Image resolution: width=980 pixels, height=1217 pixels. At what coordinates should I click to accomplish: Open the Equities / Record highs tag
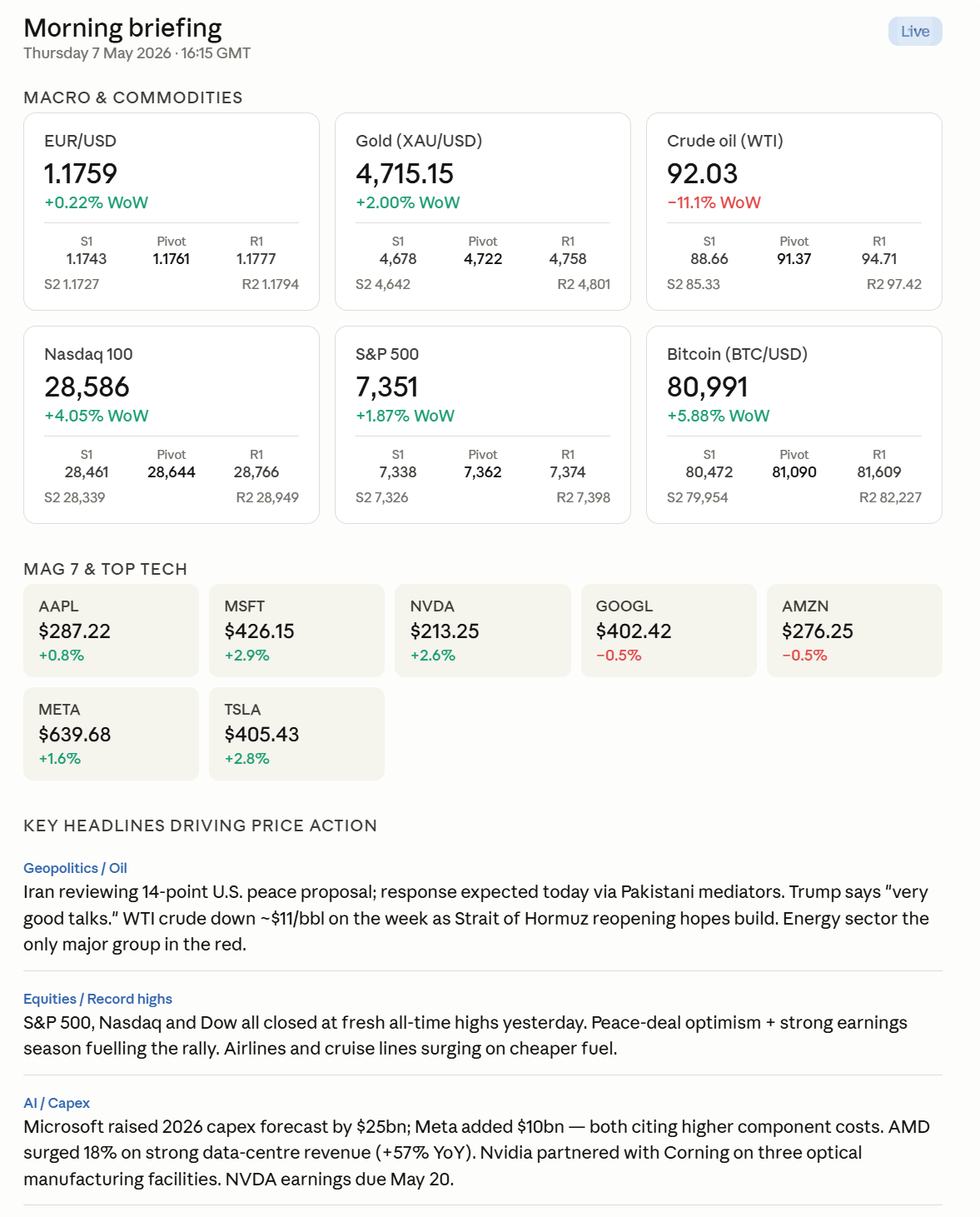tap(97, 999)
